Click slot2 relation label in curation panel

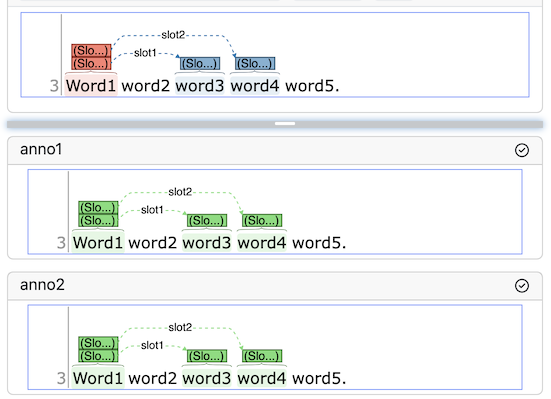click(x=173, y=35)
